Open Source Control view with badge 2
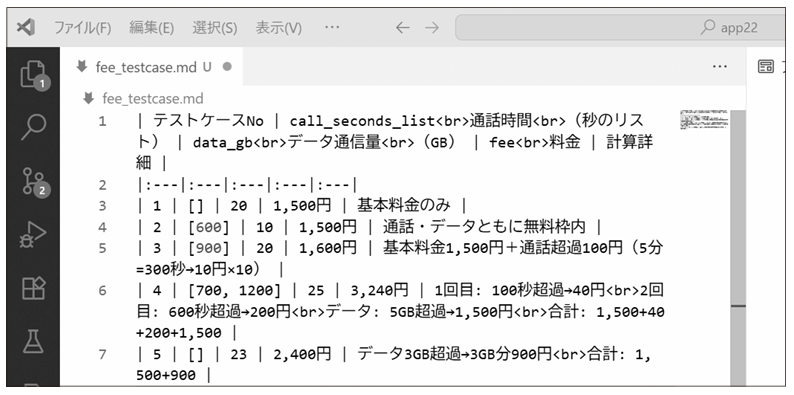The image size is (794, 395). point(34,182)
